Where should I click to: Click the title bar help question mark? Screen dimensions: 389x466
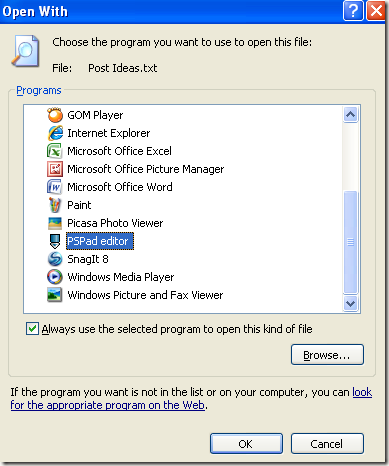coord(353,11)
